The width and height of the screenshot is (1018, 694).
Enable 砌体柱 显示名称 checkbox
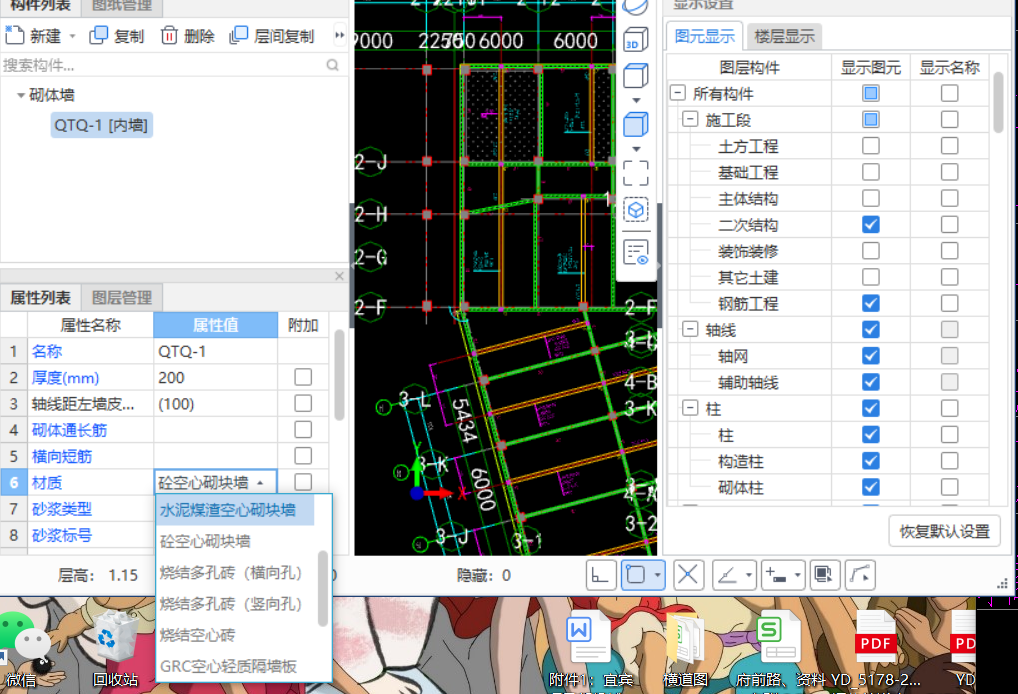click(x=949, y=487)
